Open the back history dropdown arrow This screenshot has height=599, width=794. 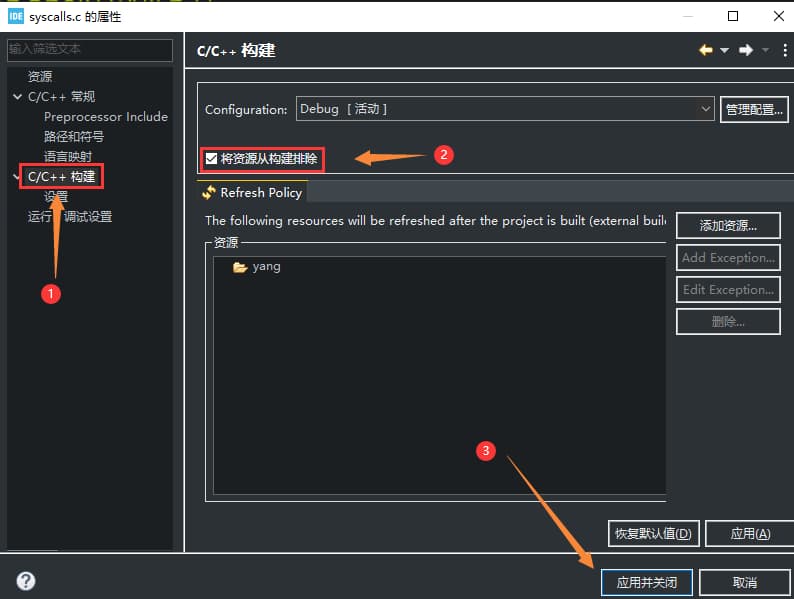click(x=724, y=50)
